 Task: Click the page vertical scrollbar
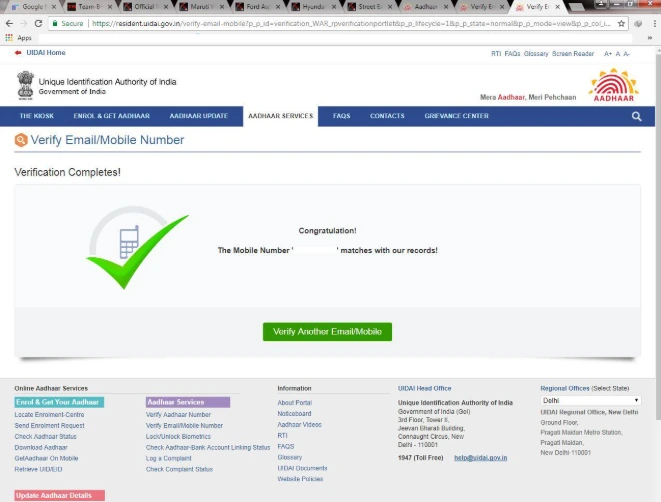tap(658, 236)
